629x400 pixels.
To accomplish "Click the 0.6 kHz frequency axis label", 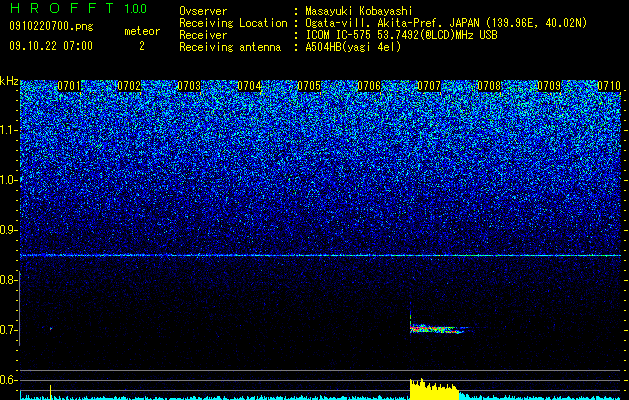I will 9,380.
